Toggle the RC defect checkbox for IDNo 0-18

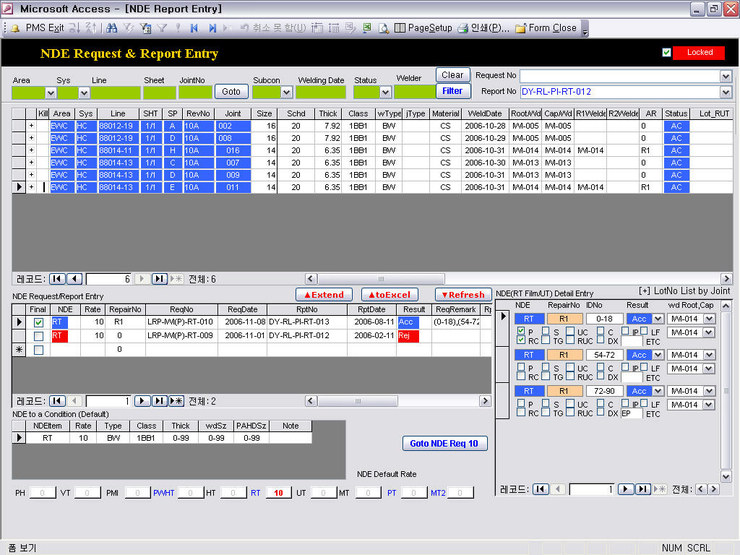[x=521, y=339]
